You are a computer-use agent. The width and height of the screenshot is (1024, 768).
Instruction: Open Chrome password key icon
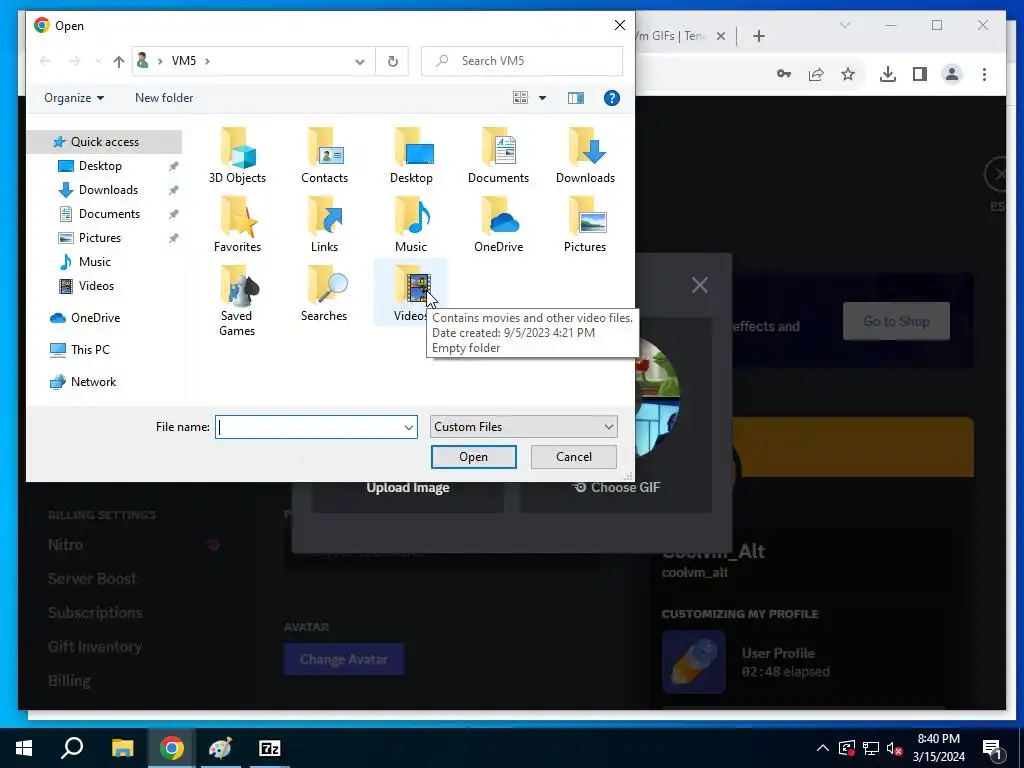tap(784, 74)
